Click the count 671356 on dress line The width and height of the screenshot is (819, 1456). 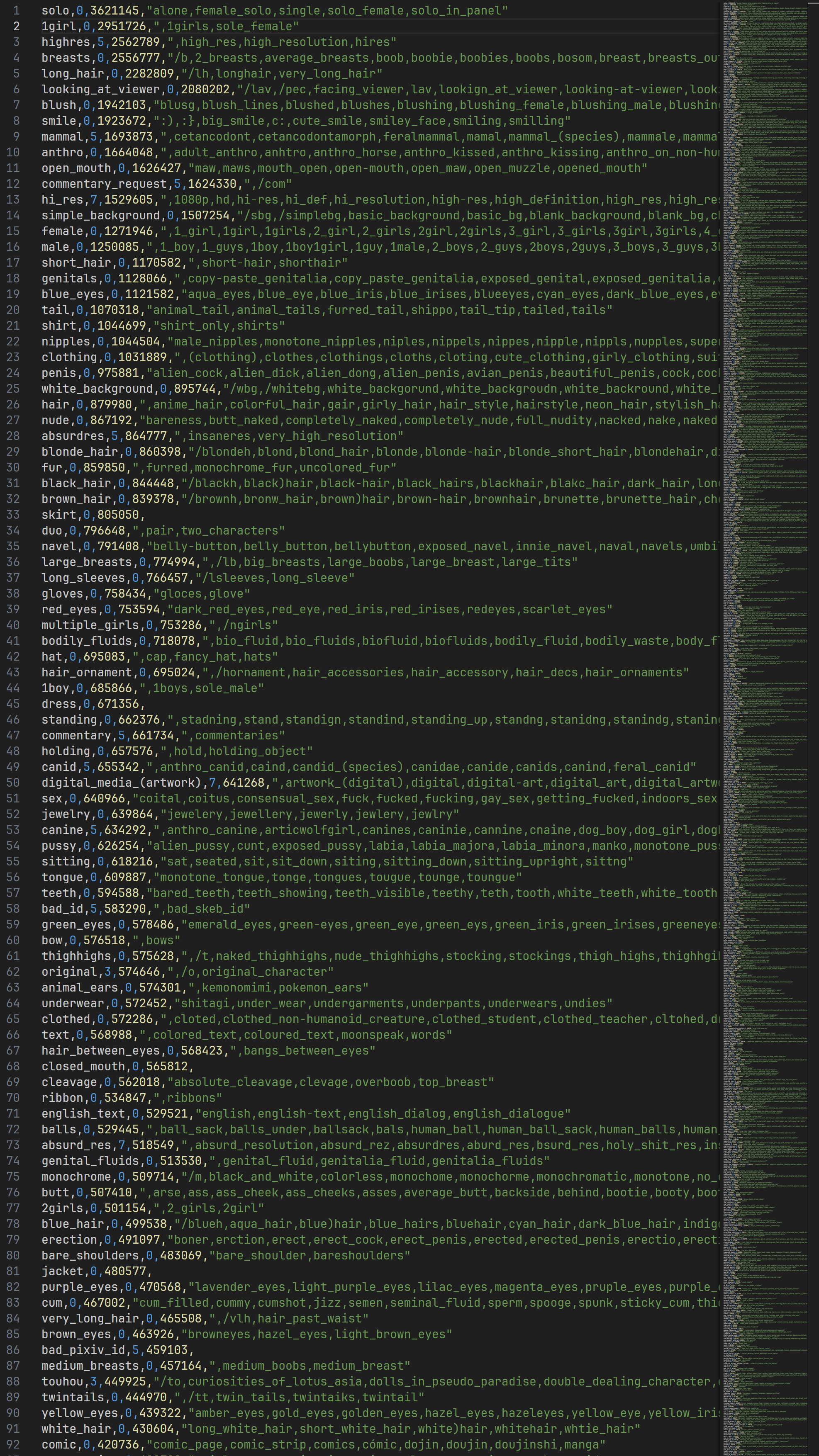[118, 704]
